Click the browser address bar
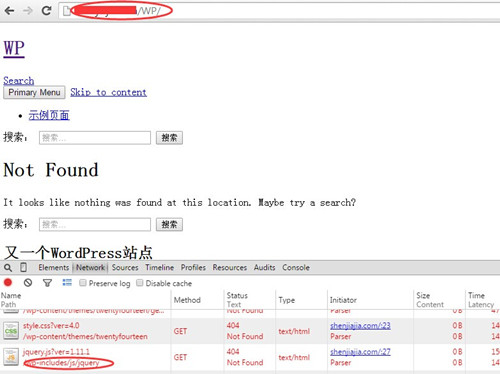The height and width of the screenshot is (374, 500). 280,11
